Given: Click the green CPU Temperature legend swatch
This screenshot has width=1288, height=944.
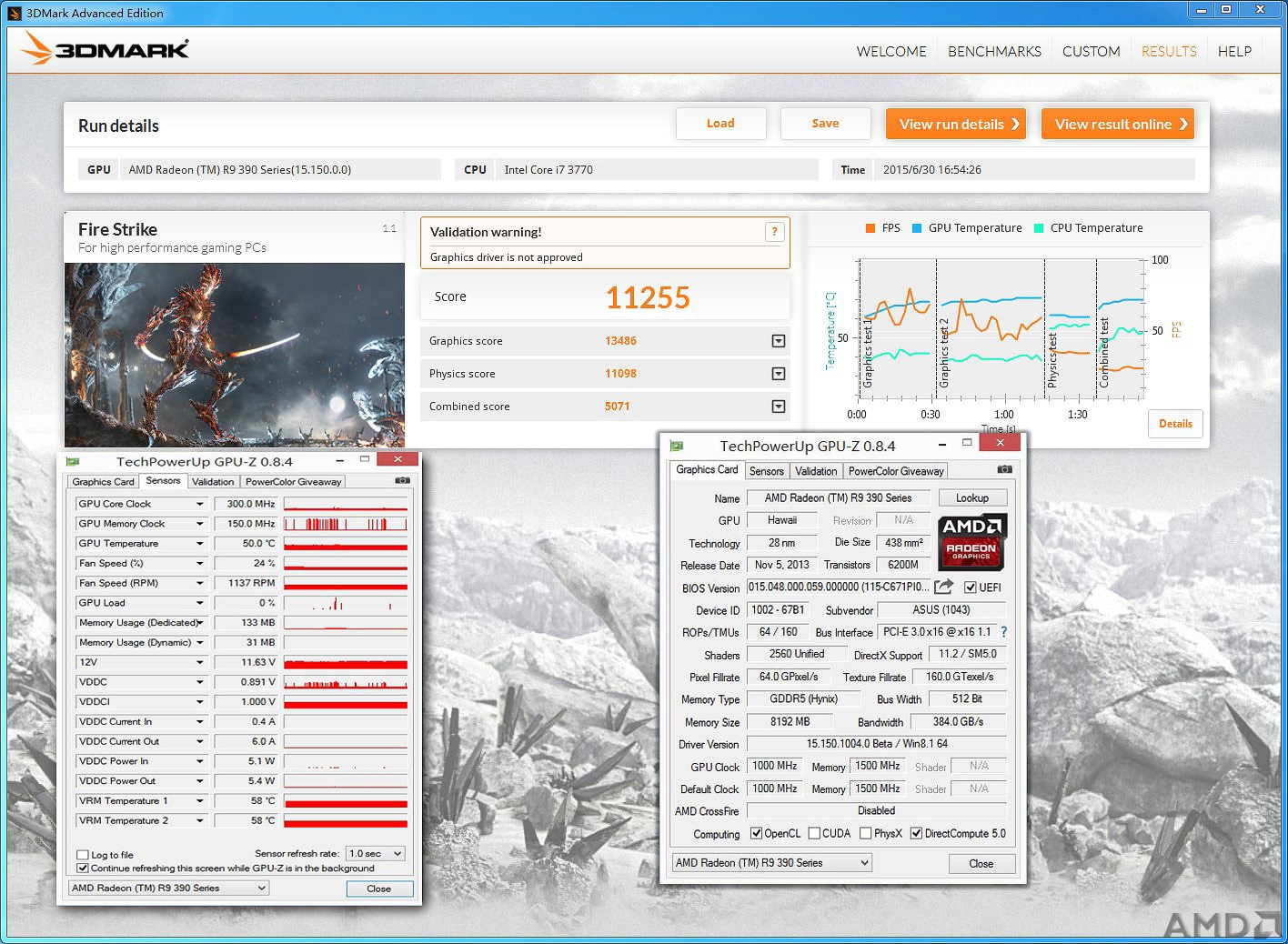Looking at the screenshot, I should click(1039, 228).
